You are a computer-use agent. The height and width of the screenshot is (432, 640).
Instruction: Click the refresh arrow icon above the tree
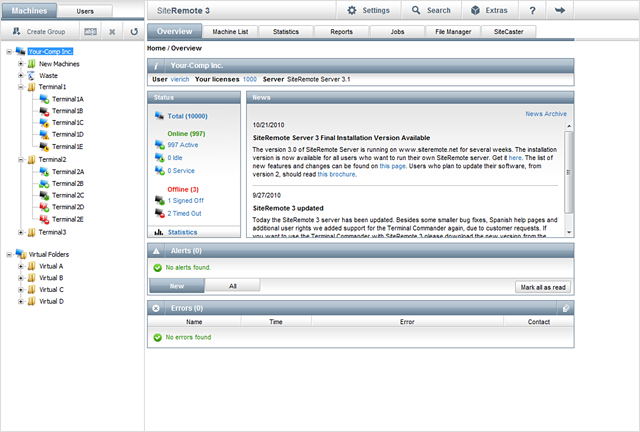pyautogui.click(x=134, y=31)
